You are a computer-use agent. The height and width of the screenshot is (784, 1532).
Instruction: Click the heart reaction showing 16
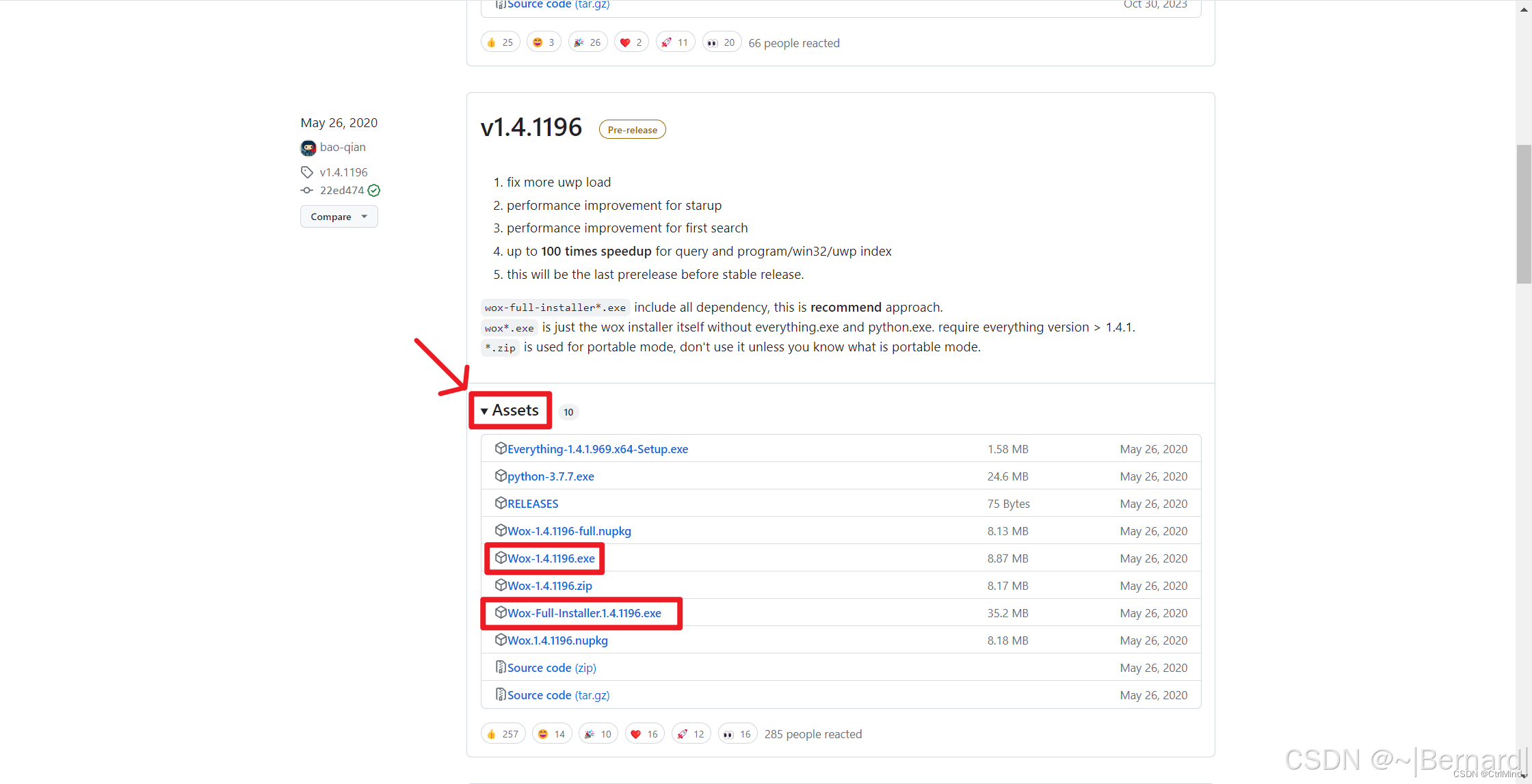644,733
